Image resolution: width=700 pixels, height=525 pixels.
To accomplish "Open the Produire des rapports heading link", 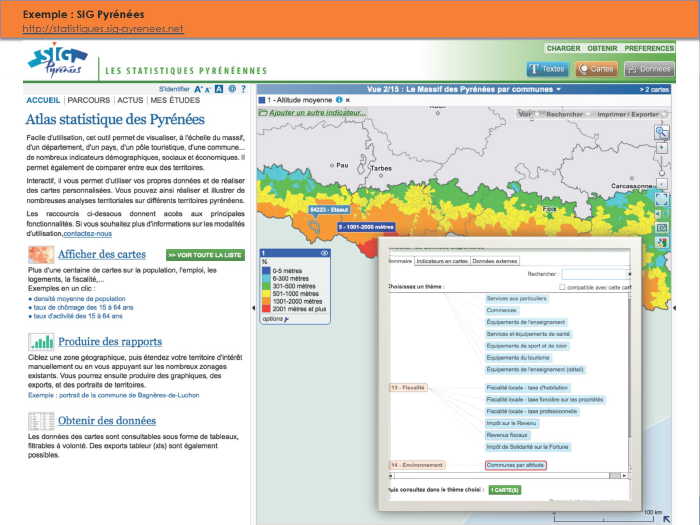I will click(110, 342).
